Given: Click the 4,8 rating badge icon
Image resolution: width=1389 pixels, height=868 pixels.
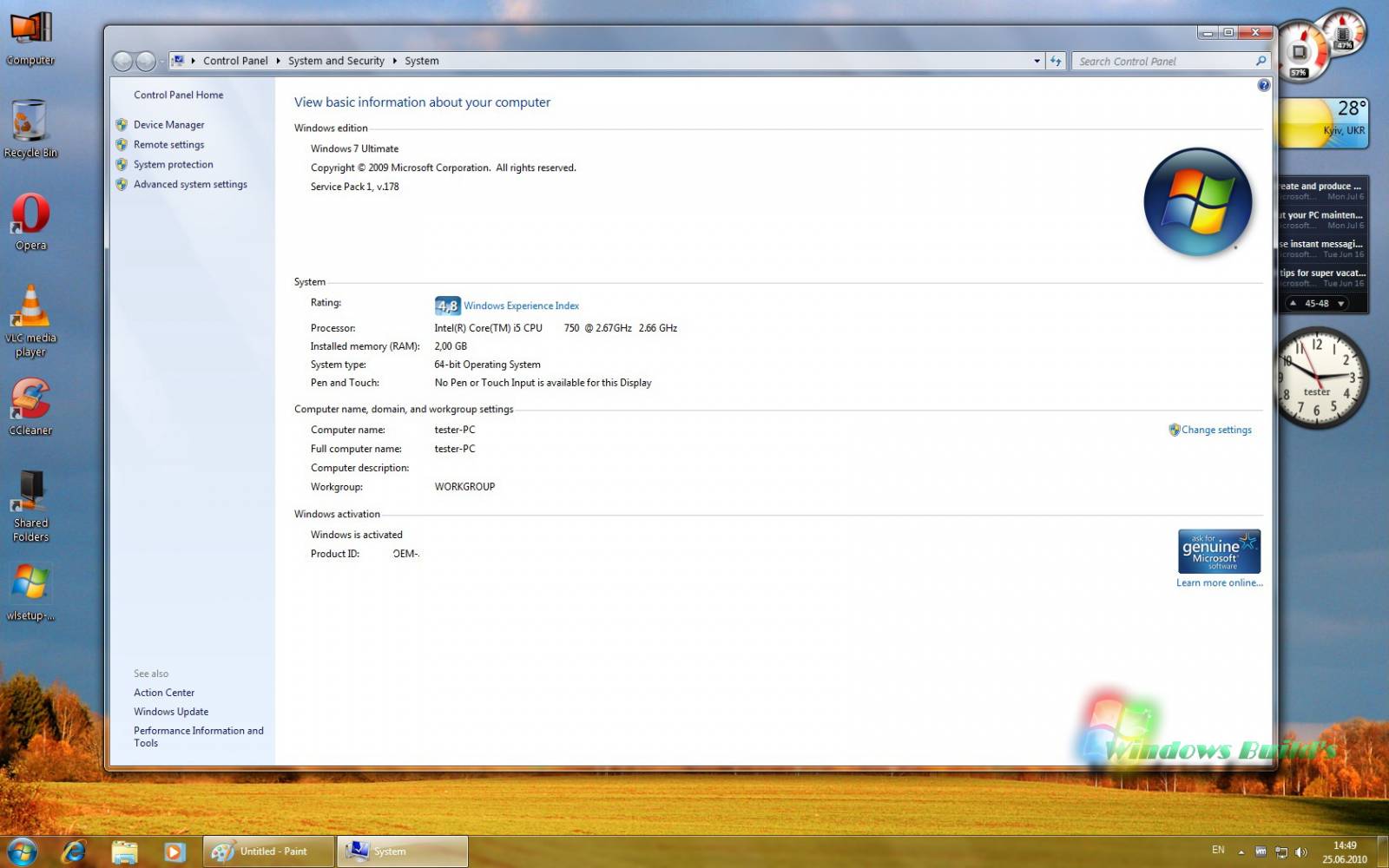Looking at the screenshot, I should click(447, 306).
